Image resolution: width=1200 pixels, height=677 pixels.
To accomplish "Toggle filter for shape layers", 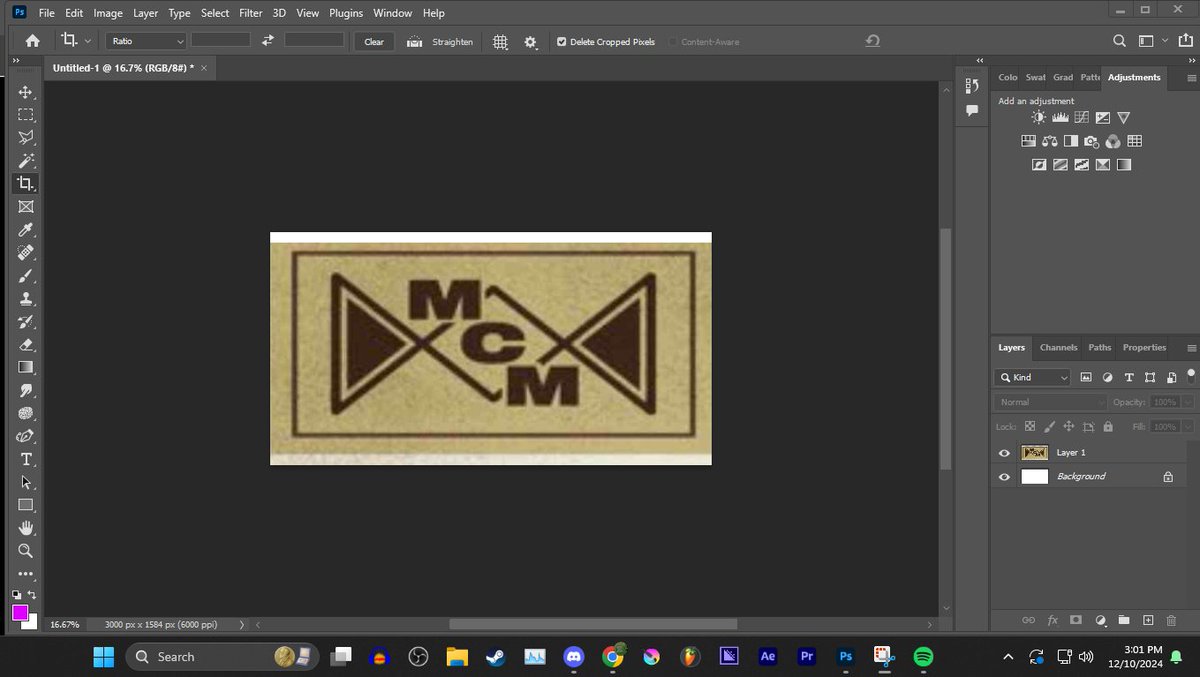I will [x=1149, y=377].
